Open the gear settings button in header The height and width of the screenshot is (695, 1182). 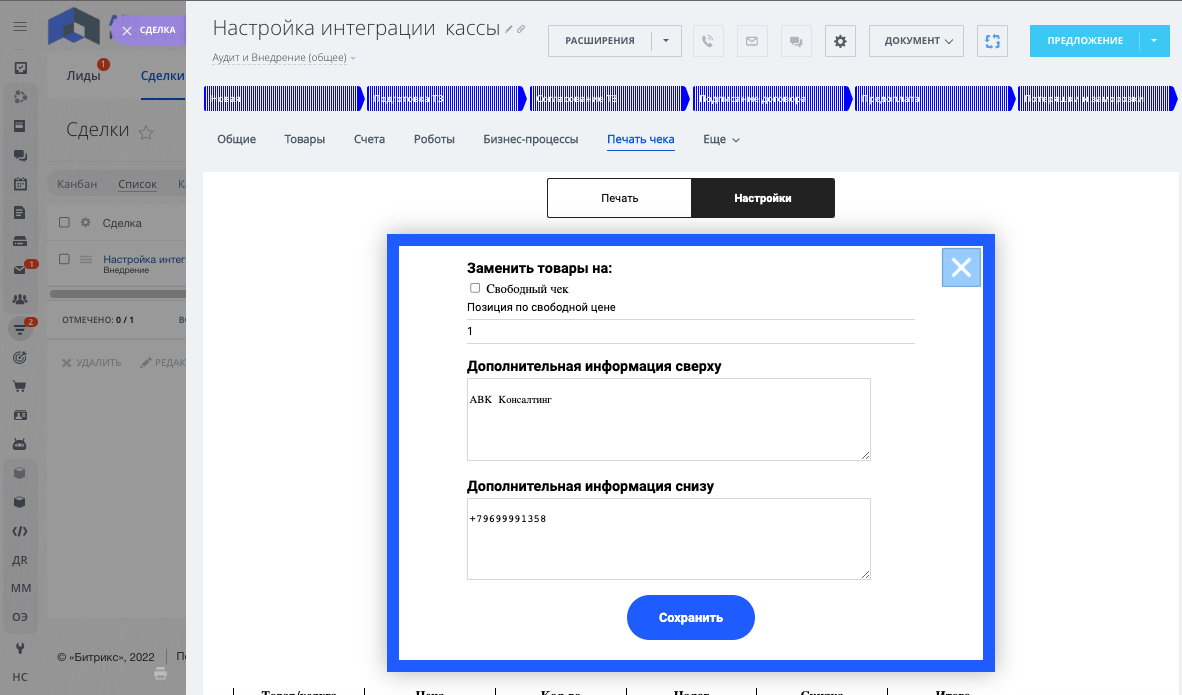(841, 41)
